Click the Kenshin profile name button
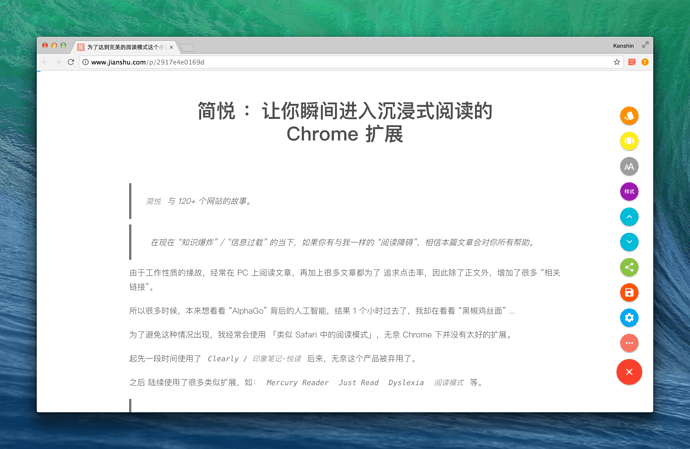 pos(623,46)
